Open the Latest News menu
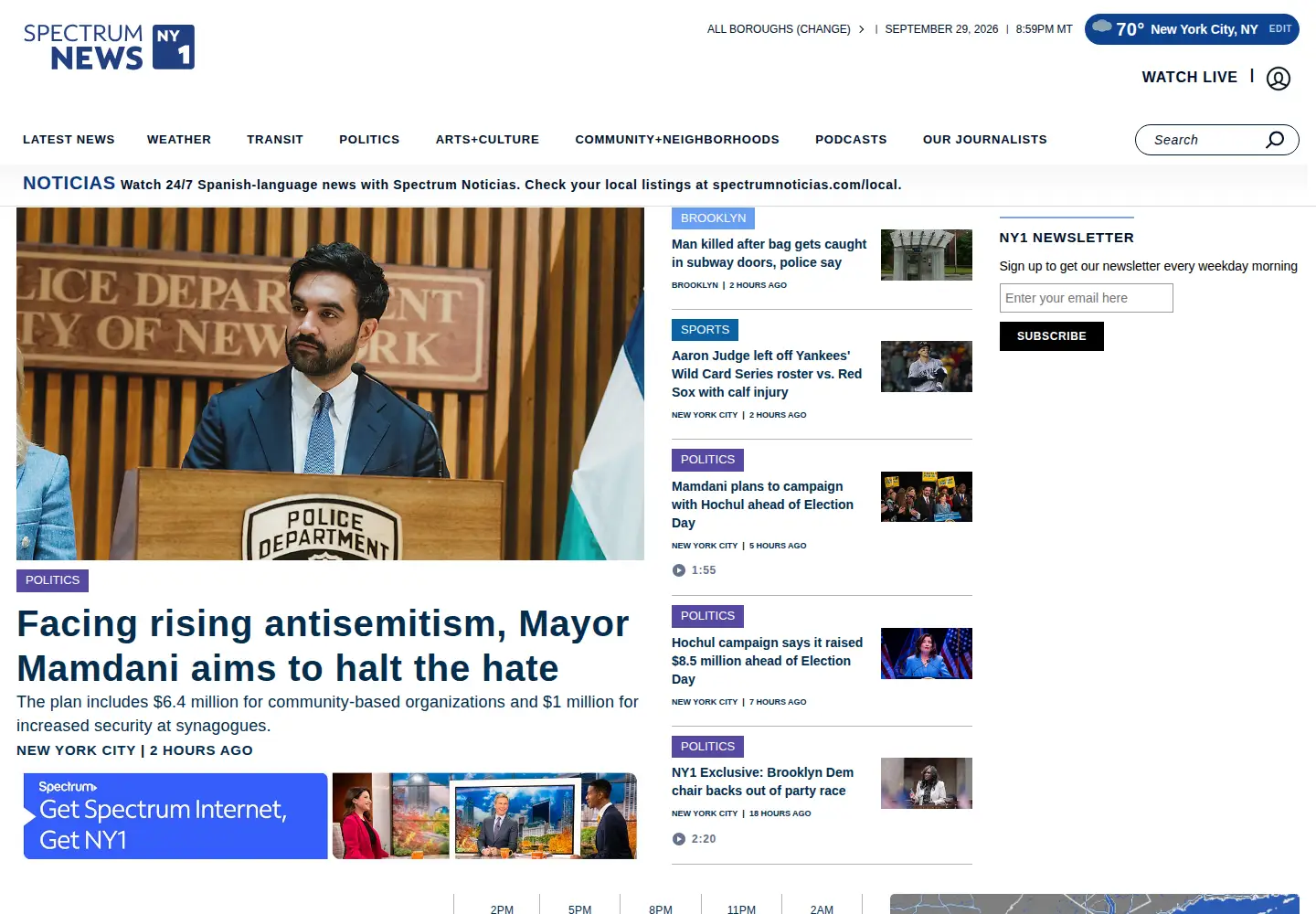Screen dimensions: 1316x914 [x=69, y=140]
